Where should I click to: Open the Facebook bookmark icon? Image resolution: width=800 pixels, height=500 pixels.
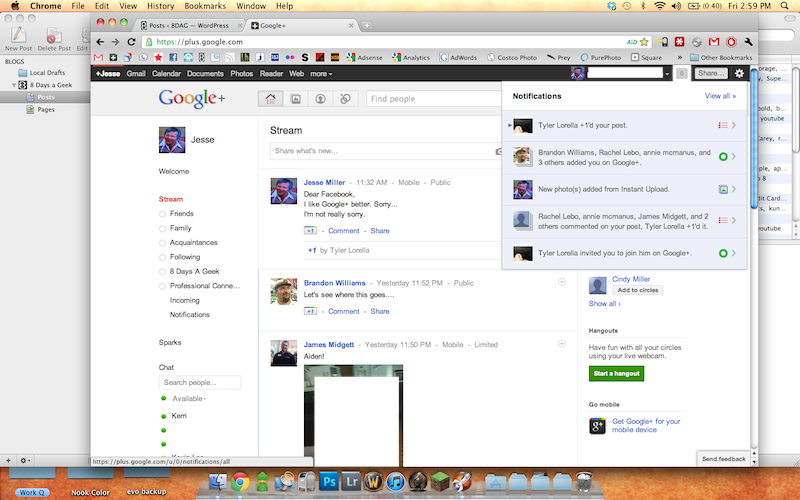click(x=173, y=58)
